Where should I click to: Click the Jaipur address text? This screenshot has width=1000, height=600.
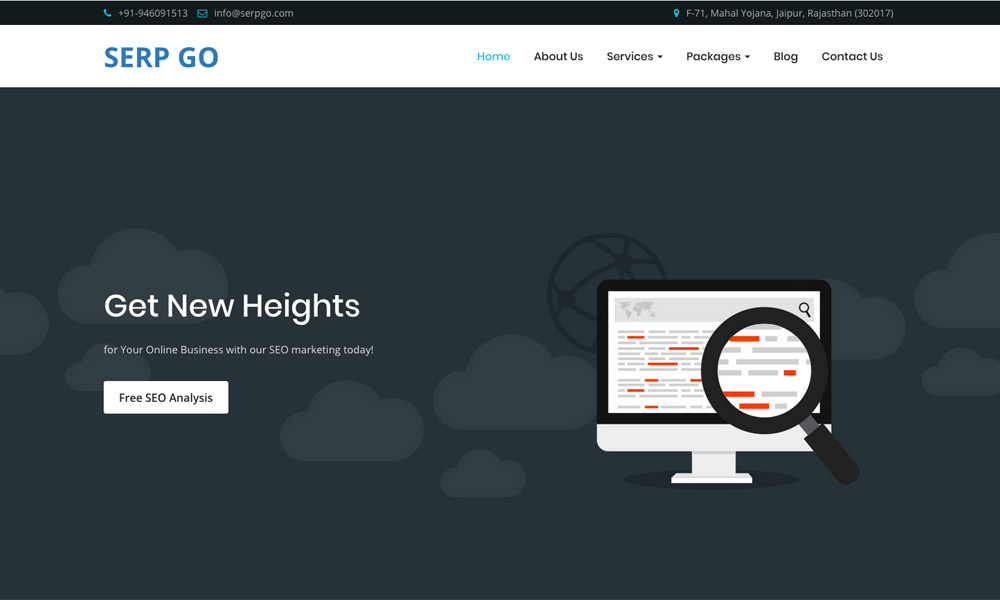click(789, 13)
